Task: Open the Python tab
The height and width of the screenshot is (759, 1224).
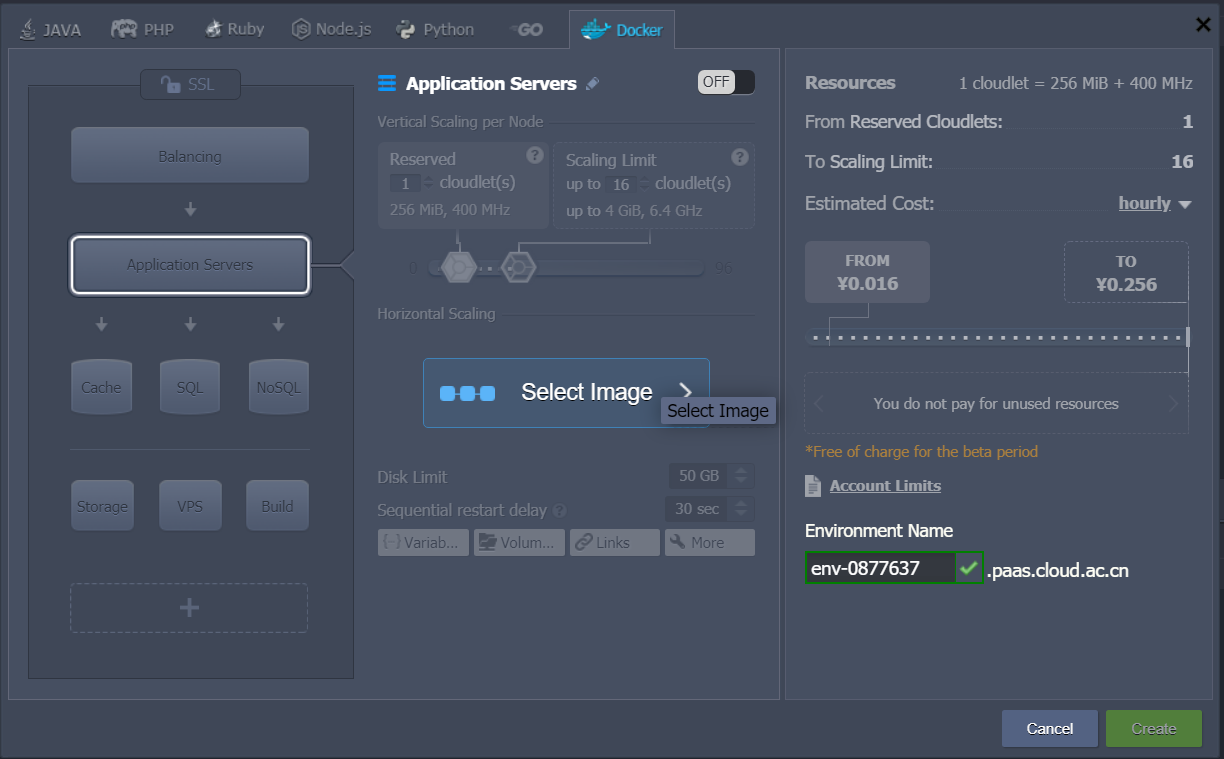Action: pyautogui.click(x=435, y=29)
